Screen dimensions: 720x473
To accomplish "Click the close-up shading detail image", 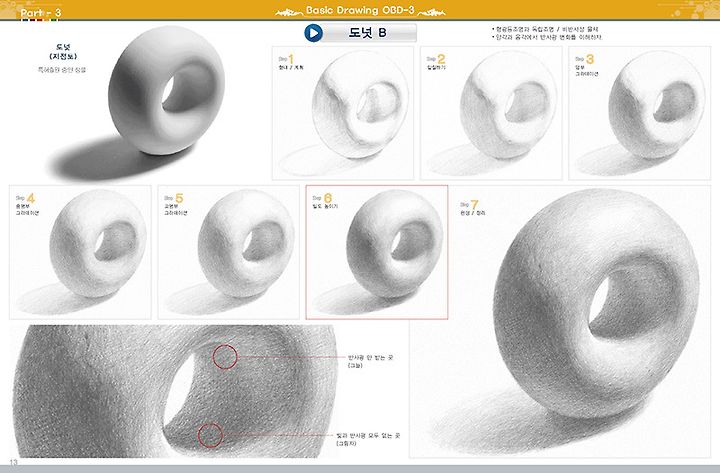I will [175, 391].
